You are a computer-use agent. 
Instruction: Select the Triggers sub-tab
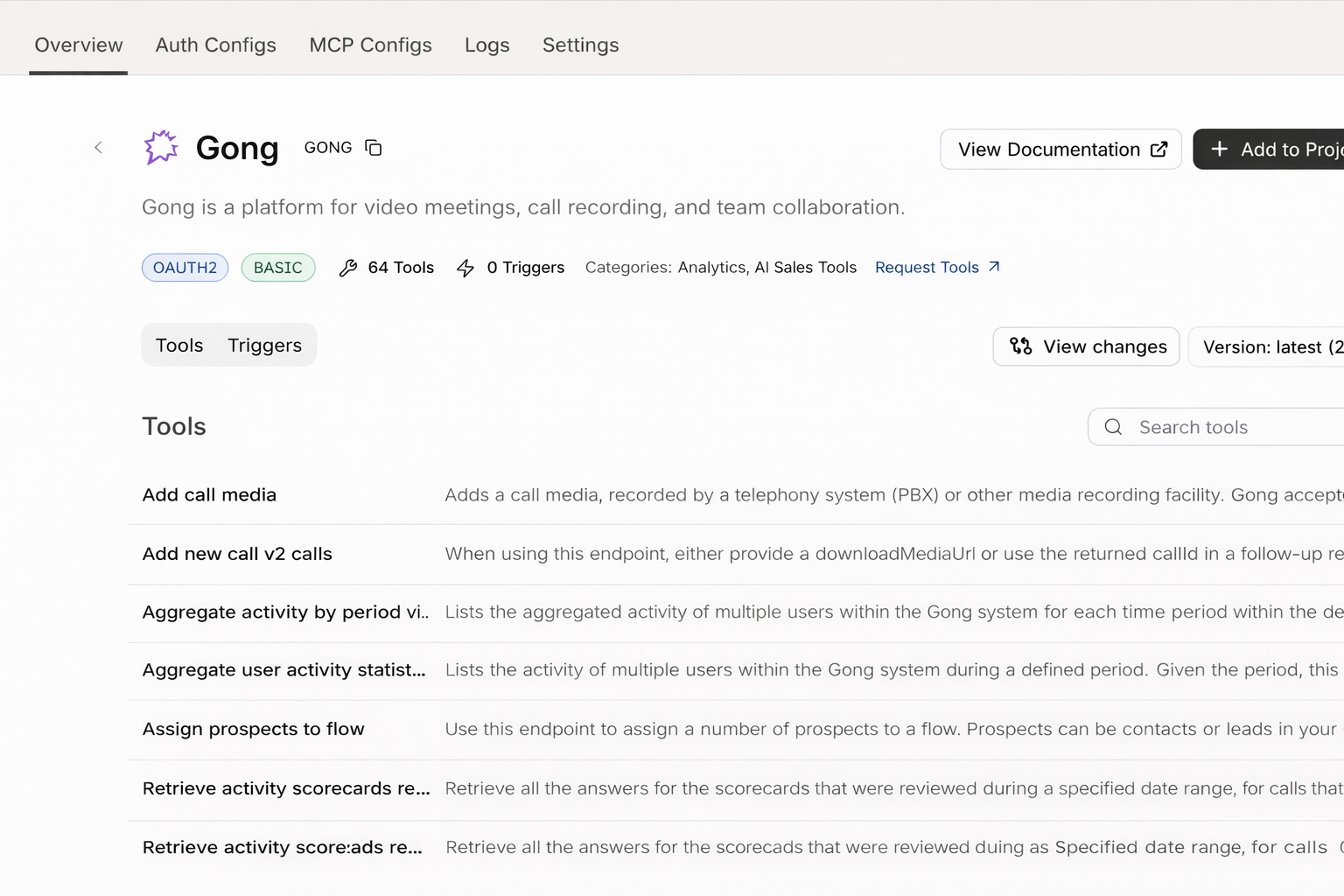(x=264, y=346)
